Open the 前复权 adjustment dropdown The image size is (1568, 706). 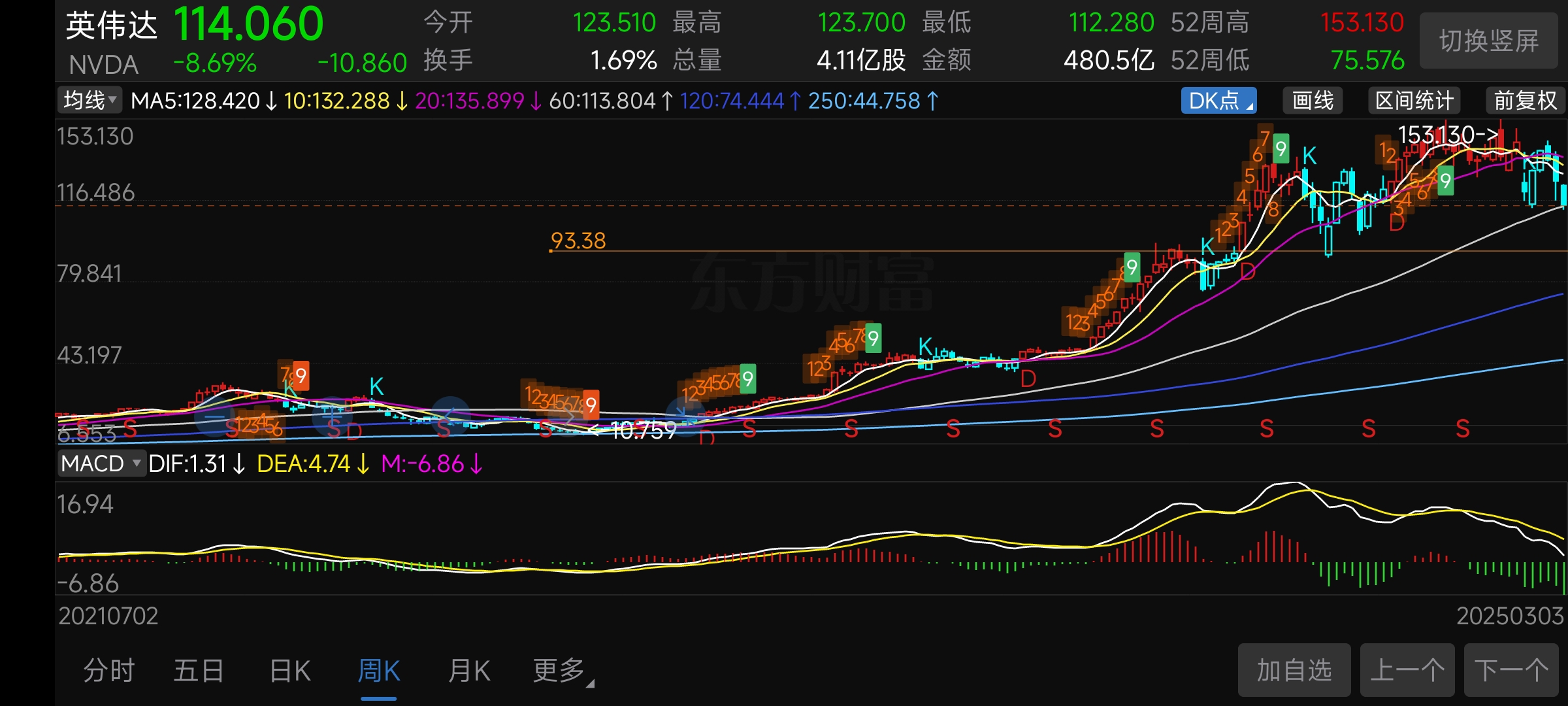click(1525, 101)
